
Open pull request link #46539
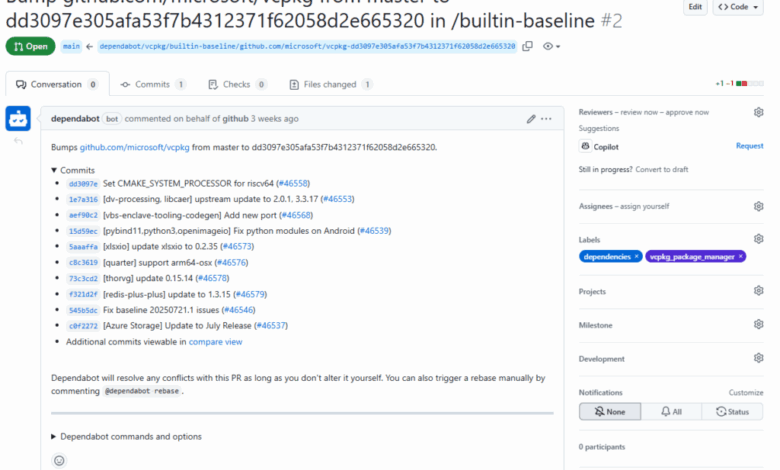tap(374, 231)
